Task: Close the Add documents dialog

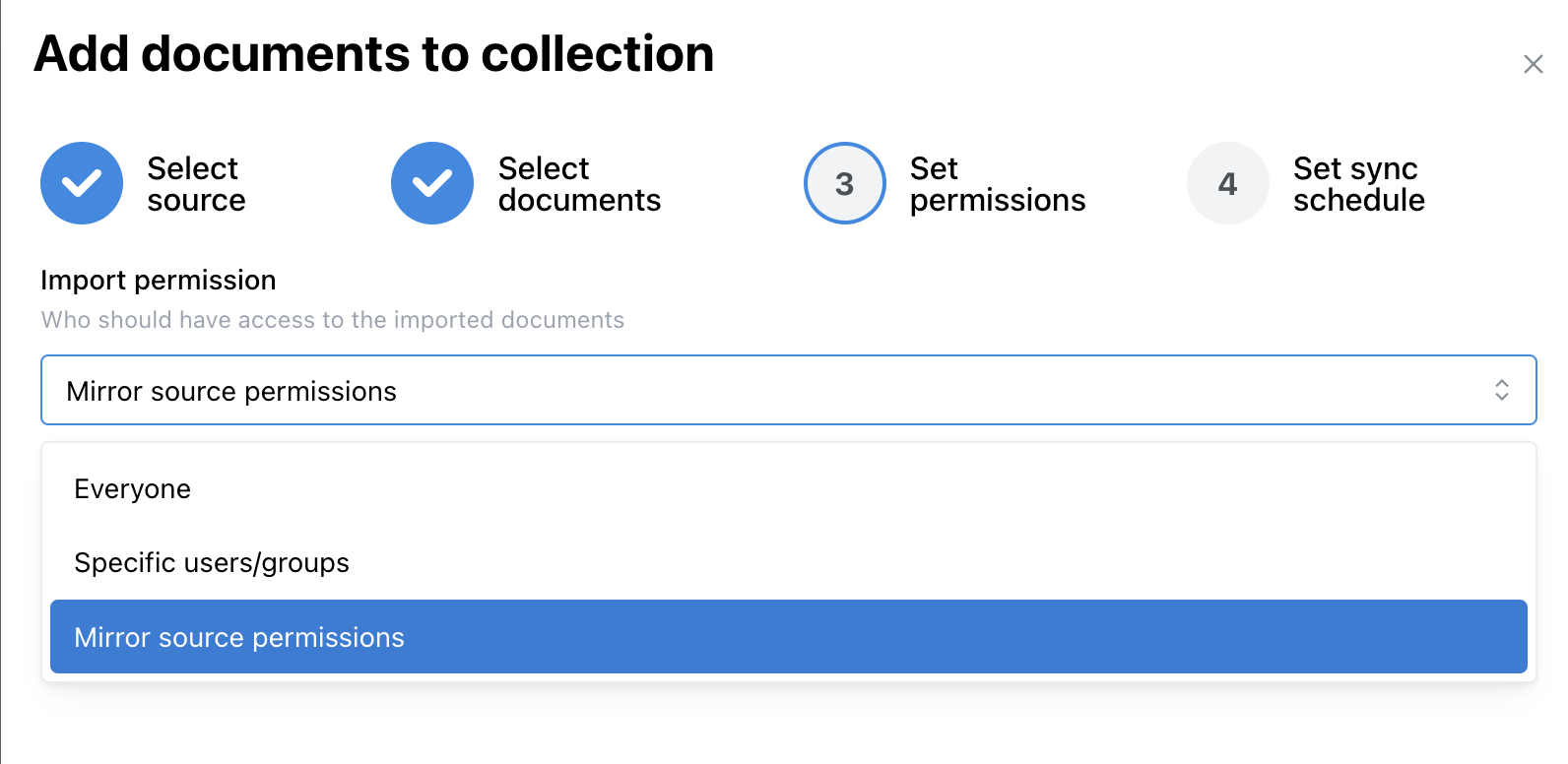Action: [1533, 64]
